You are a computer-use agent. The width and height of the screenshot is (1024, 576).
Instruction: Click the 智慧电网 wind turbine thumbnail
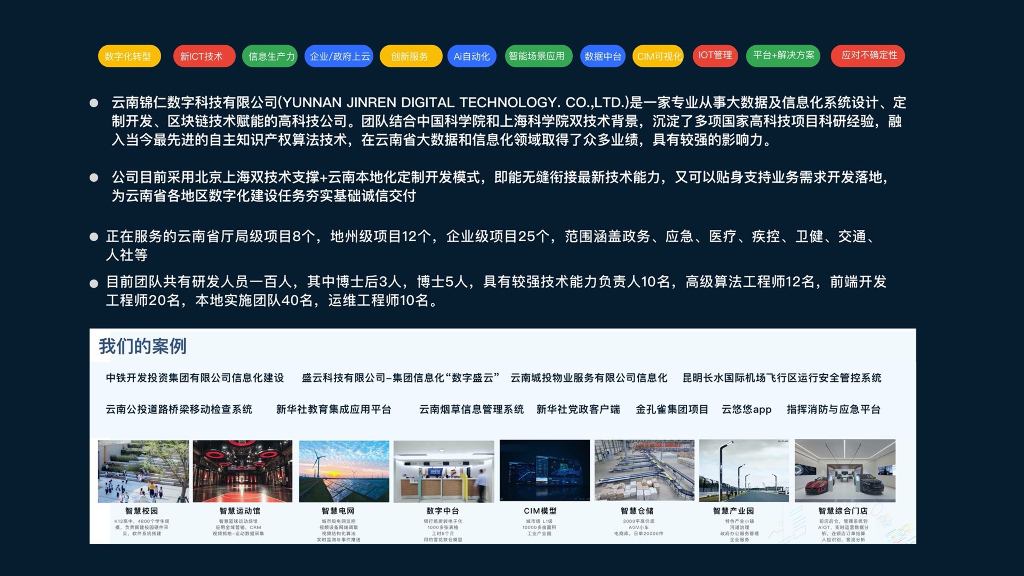pyautogui.click(x=344, y=471)
